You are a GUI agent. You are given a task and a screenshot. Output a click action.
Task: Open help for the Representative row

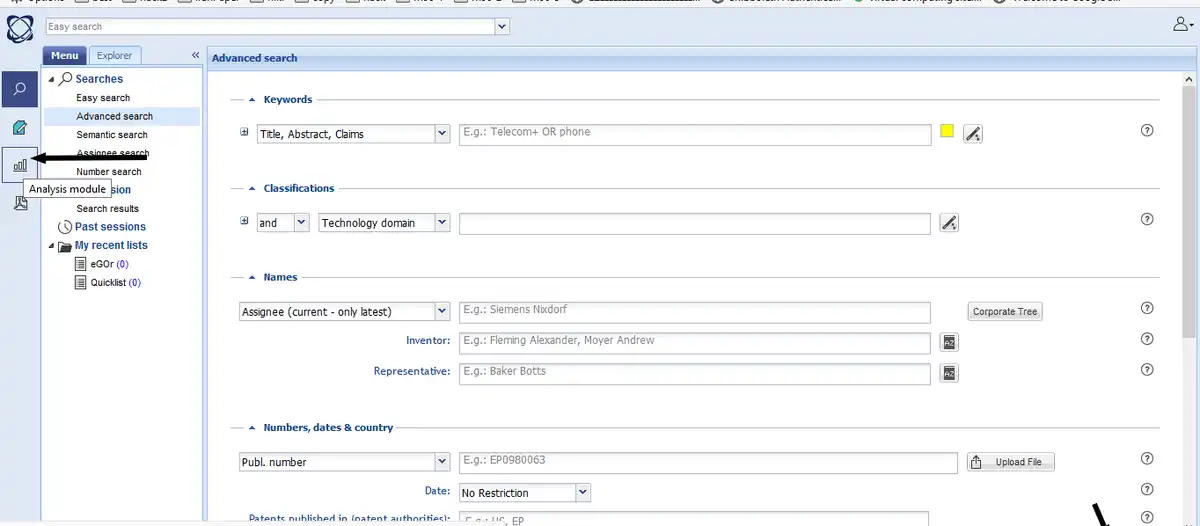1147,370
